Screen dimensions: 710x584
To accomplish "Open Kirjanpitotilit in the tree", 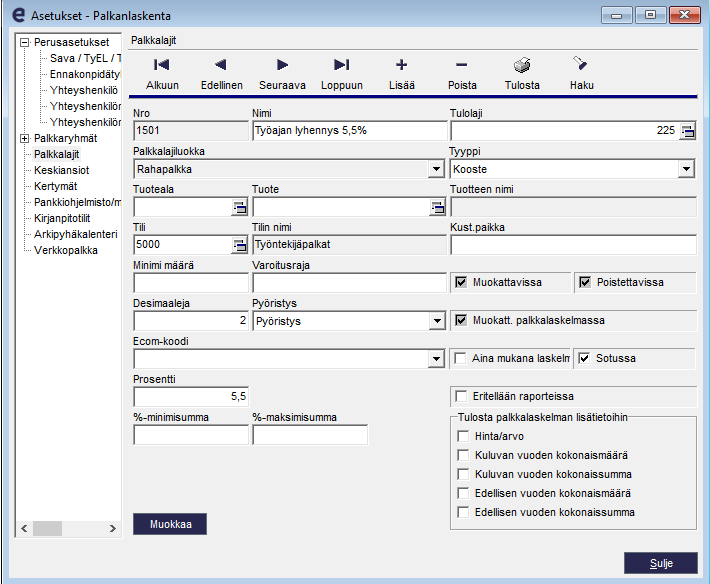I will point(62,218).
